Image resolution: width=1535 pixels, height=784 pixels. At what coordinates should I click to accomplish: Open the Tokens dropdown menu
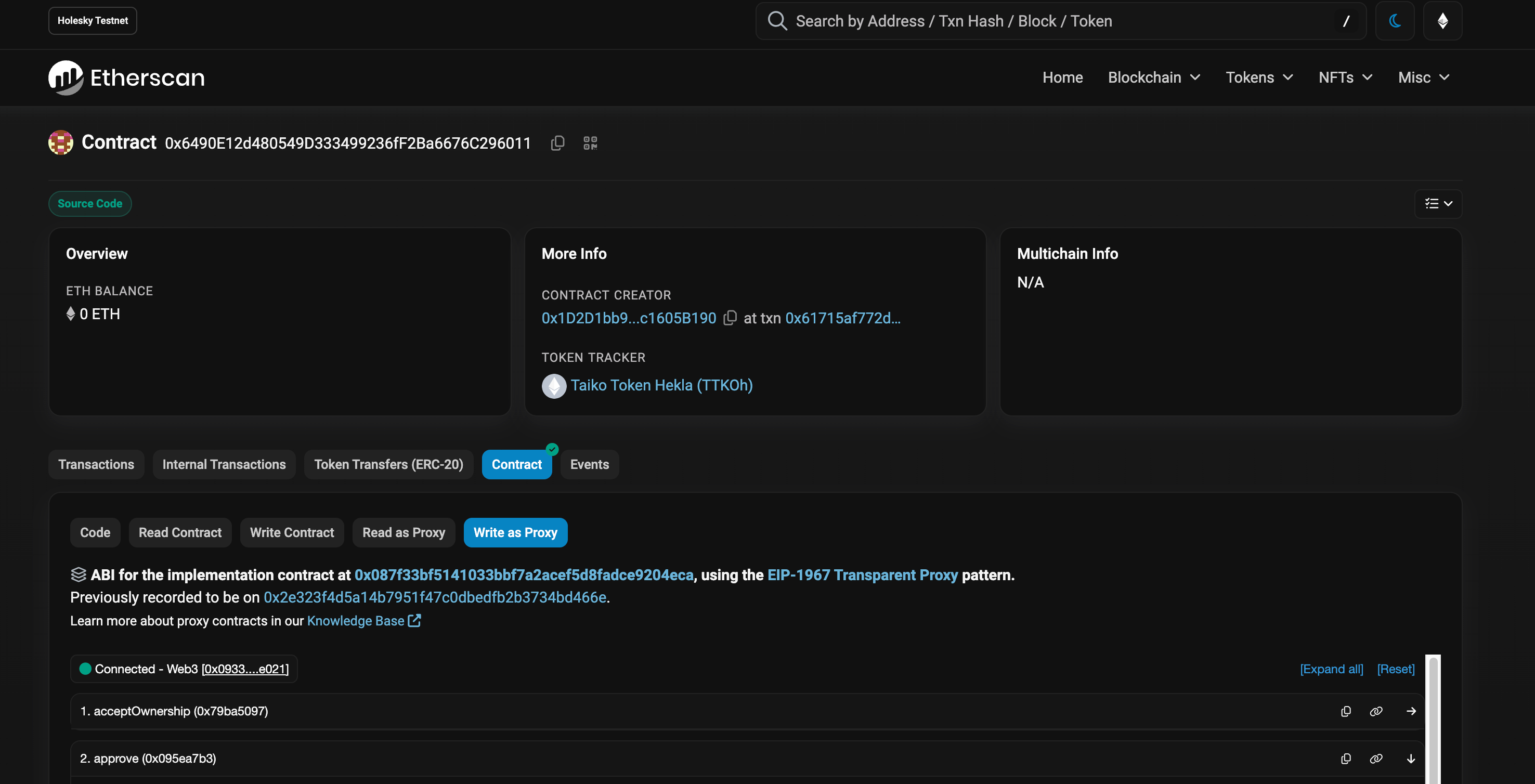coord(1259,77)
